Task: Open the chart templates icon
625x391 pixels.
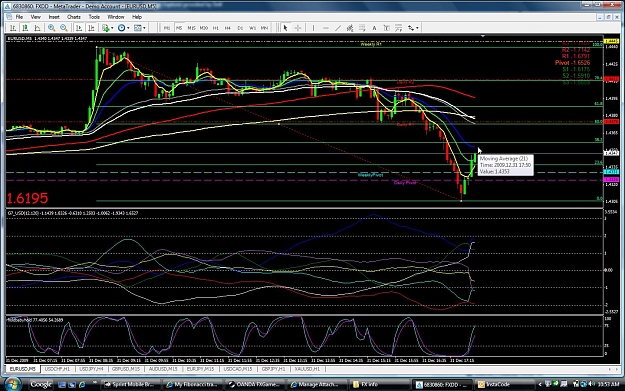Action: click(x=138, y=28)
